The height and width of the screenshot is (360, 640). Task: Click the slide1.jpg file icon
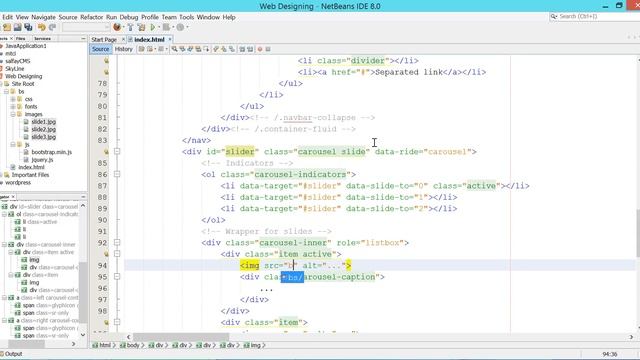coord(27,122)
